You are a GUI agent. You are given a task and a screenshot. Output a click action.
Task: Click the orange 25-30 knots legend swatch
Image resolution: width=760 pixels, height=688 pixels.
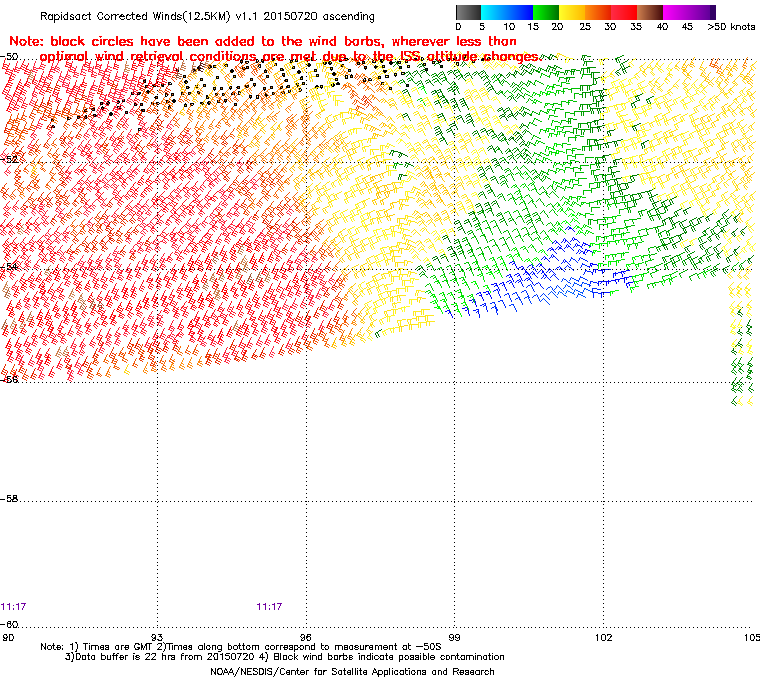[598, 12]
